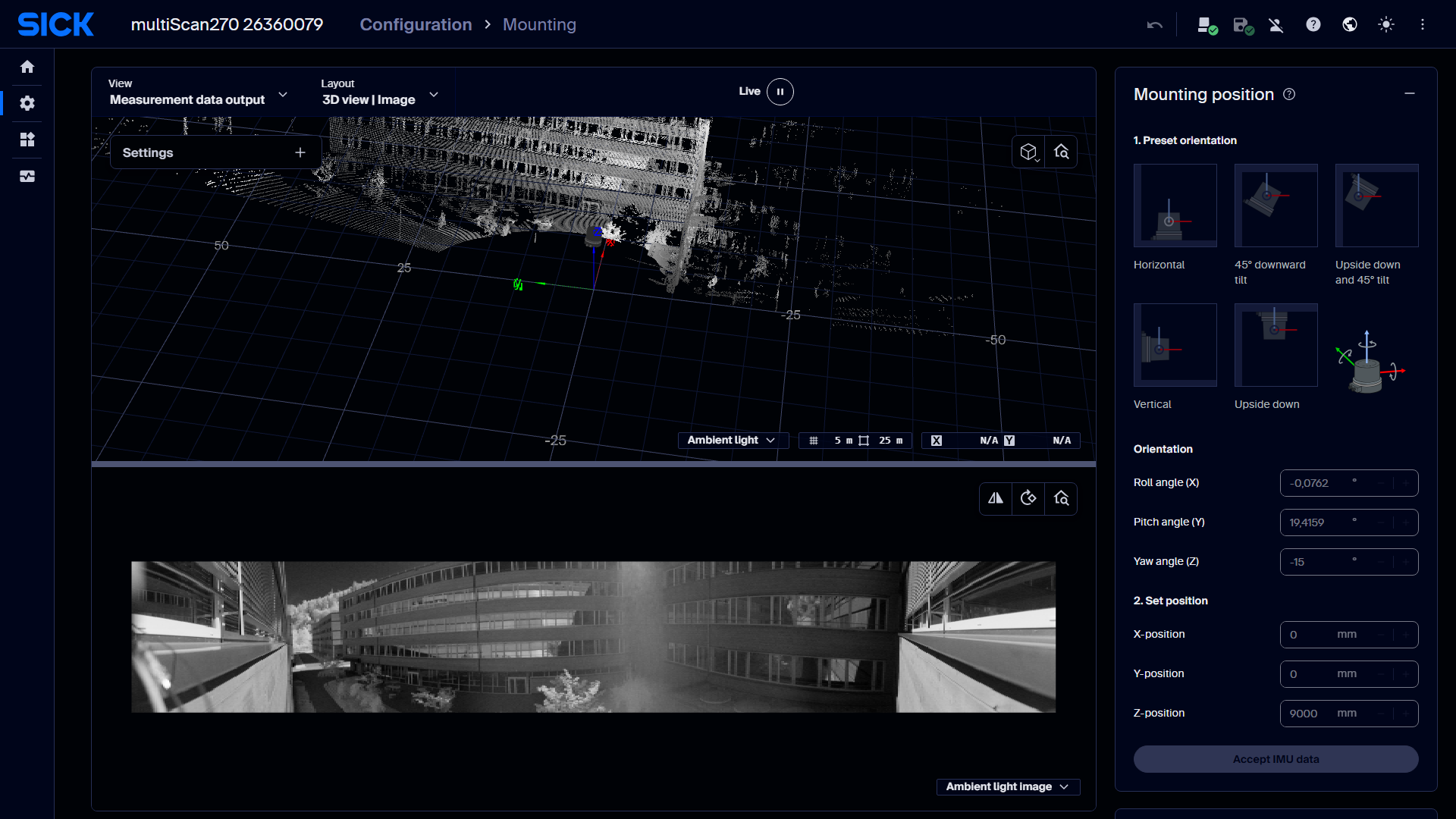1456x819 pixels.
Task: Select the 45° downward tilt preset
Action: point(1276,206)
